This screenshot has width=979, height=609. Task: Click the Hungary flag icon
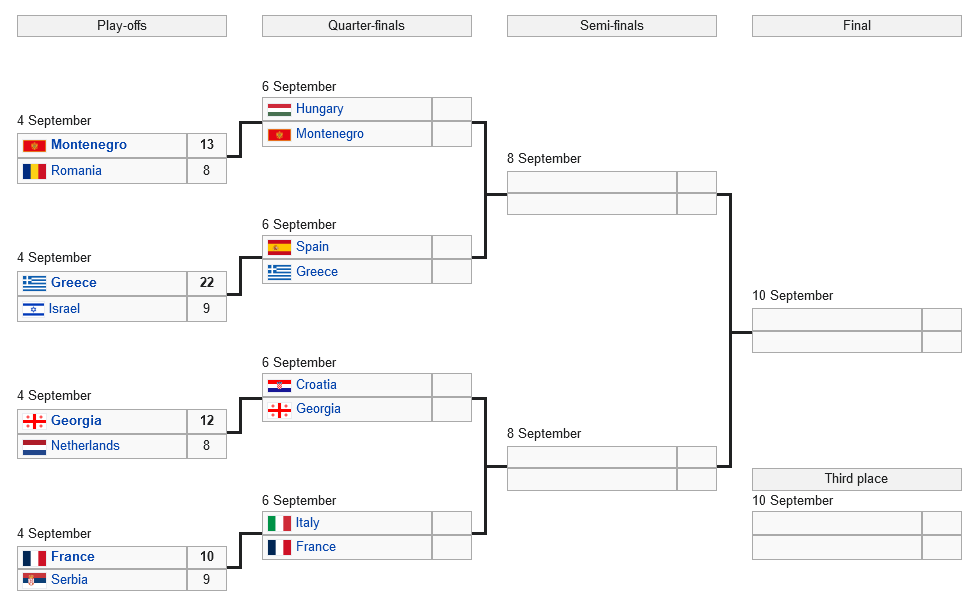pyautogui.click(x=279, y=109)
